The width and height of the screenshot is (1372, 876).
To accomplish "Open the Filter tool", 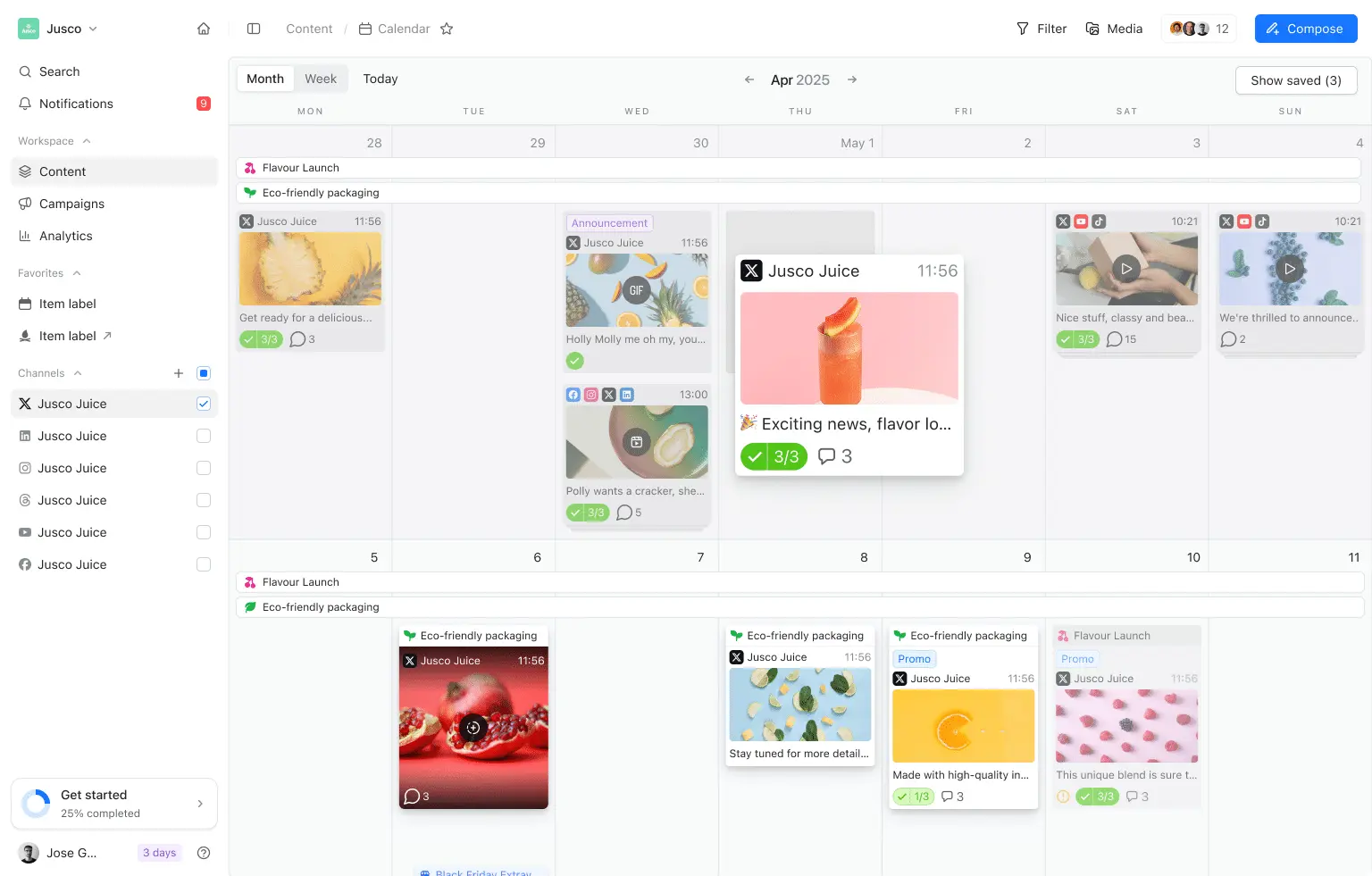I will (1042, 29).
